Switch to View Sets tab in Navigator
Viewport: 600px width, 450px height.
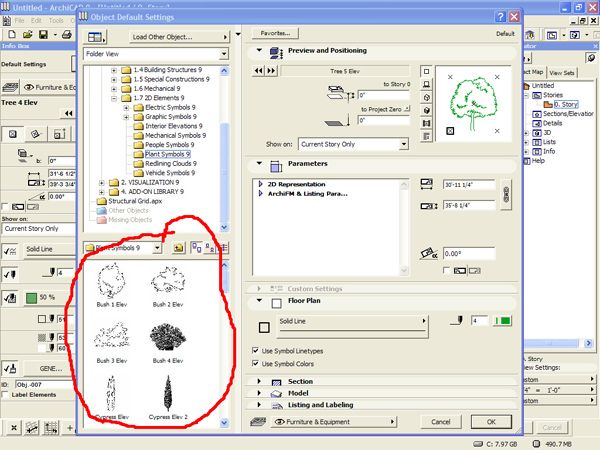point(562,73)
